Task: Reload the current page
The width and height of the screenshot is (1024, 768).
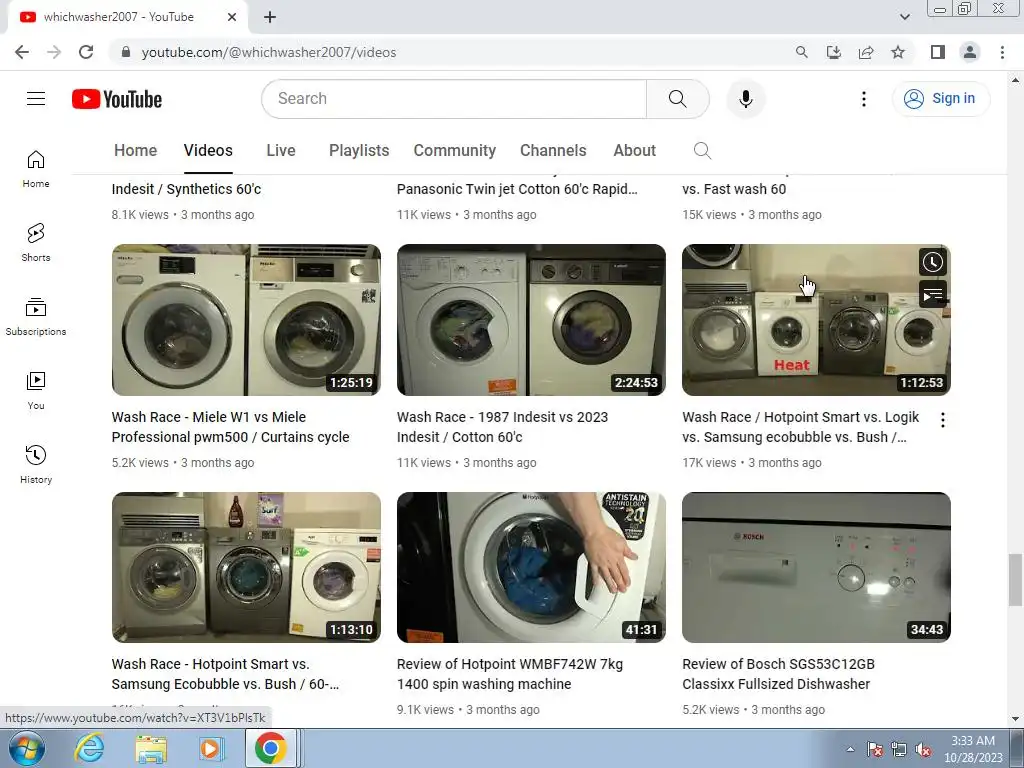Action: coord(86,52)
